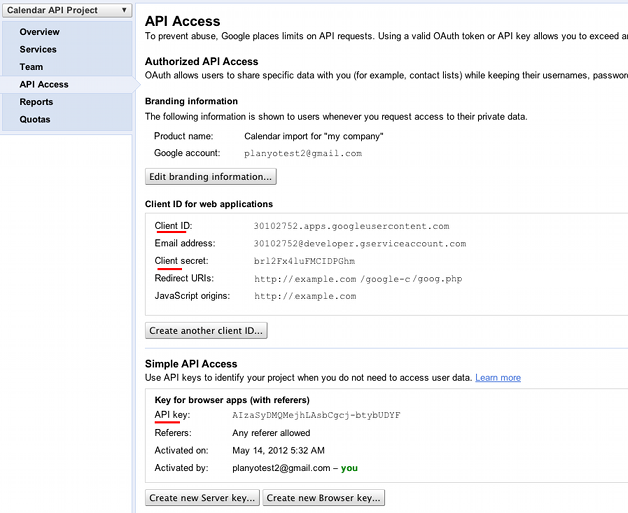Click the client secret value brl2Fx4luFMCIDPGhm
Image resolution: width=628 pixels, height=513 pixels.
coord(304,262)
